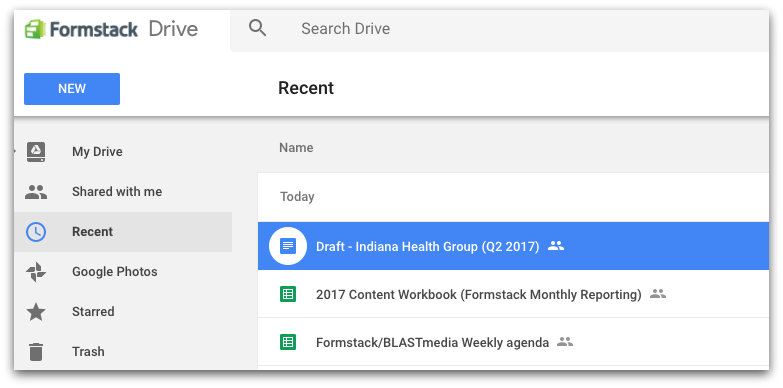The height and width of the screenshot is (388, 783).
Task: Open Shared with me section
Action: (117, 192)
